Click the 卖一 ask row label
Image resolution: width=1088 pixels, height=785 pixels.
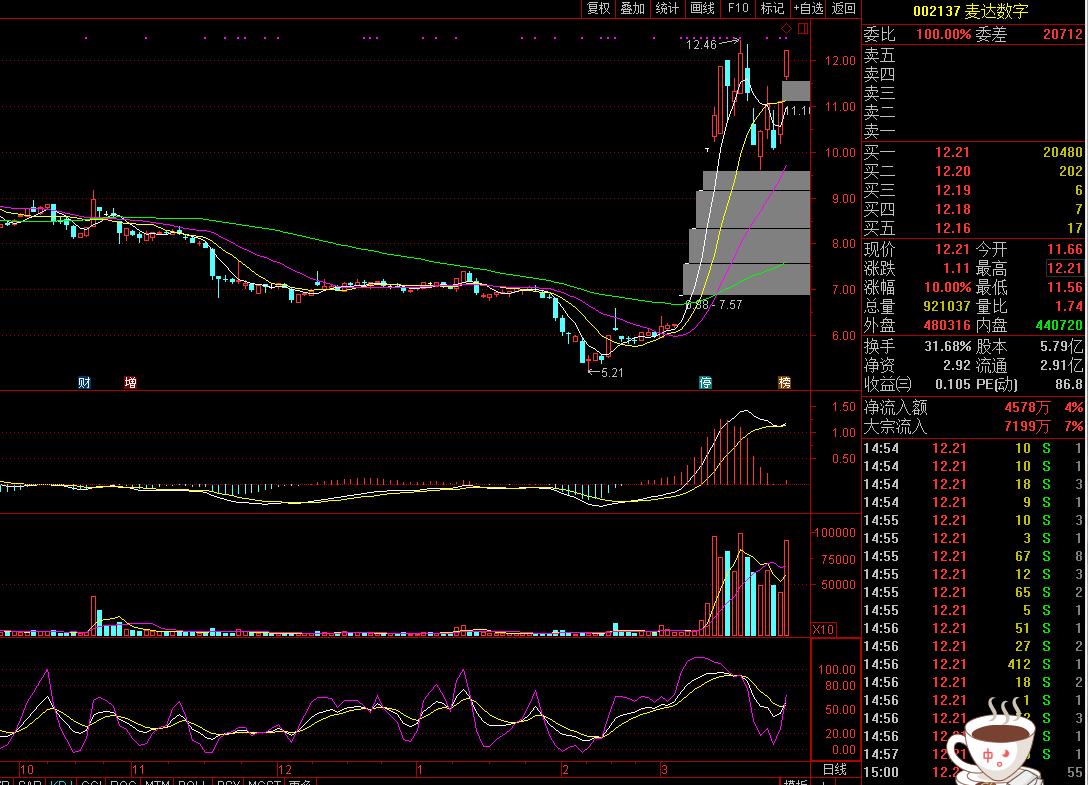[x=879, y=130]
